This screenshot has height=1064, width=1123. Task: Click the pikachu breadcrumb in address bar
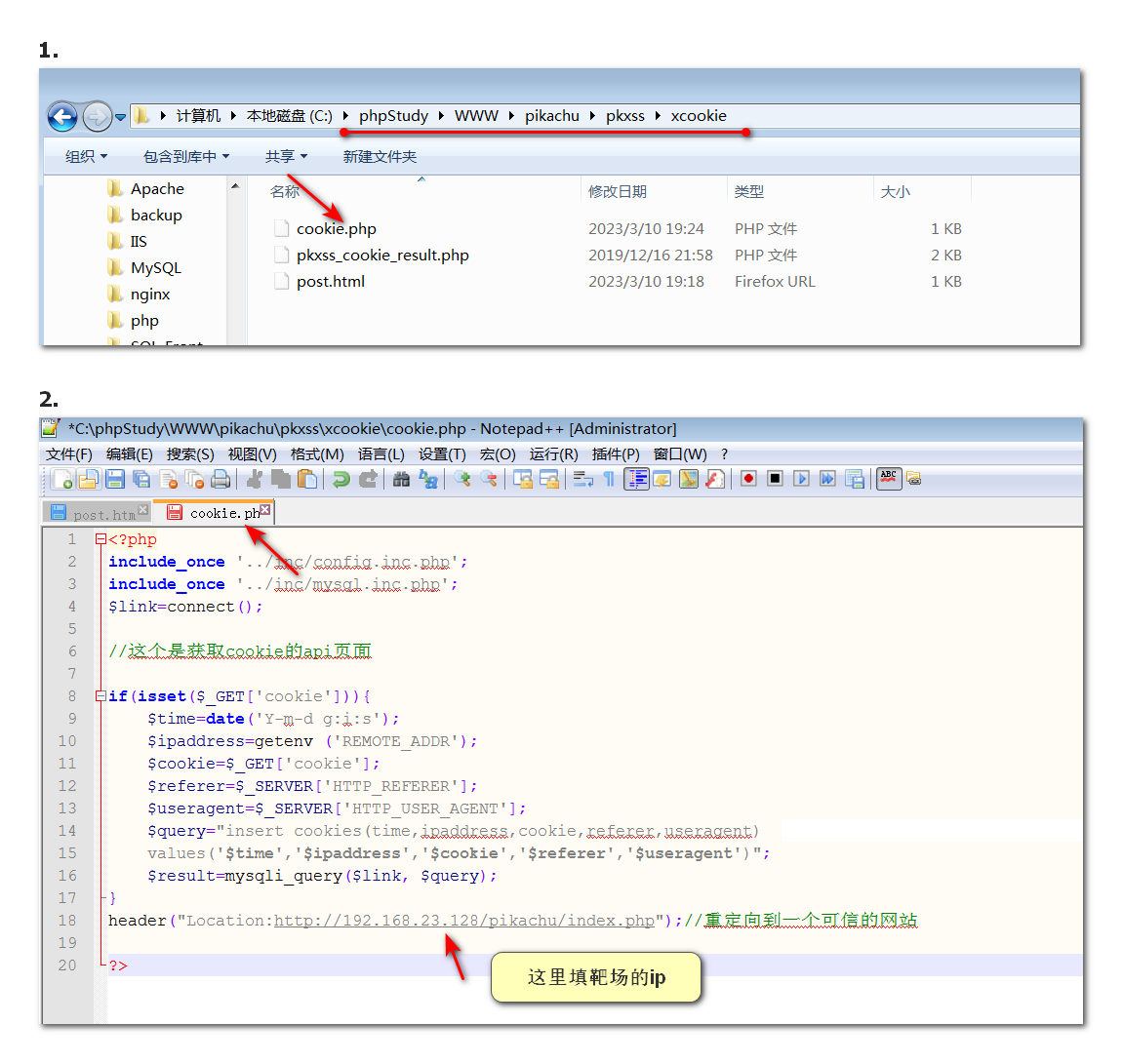click(x=552, y=116)
